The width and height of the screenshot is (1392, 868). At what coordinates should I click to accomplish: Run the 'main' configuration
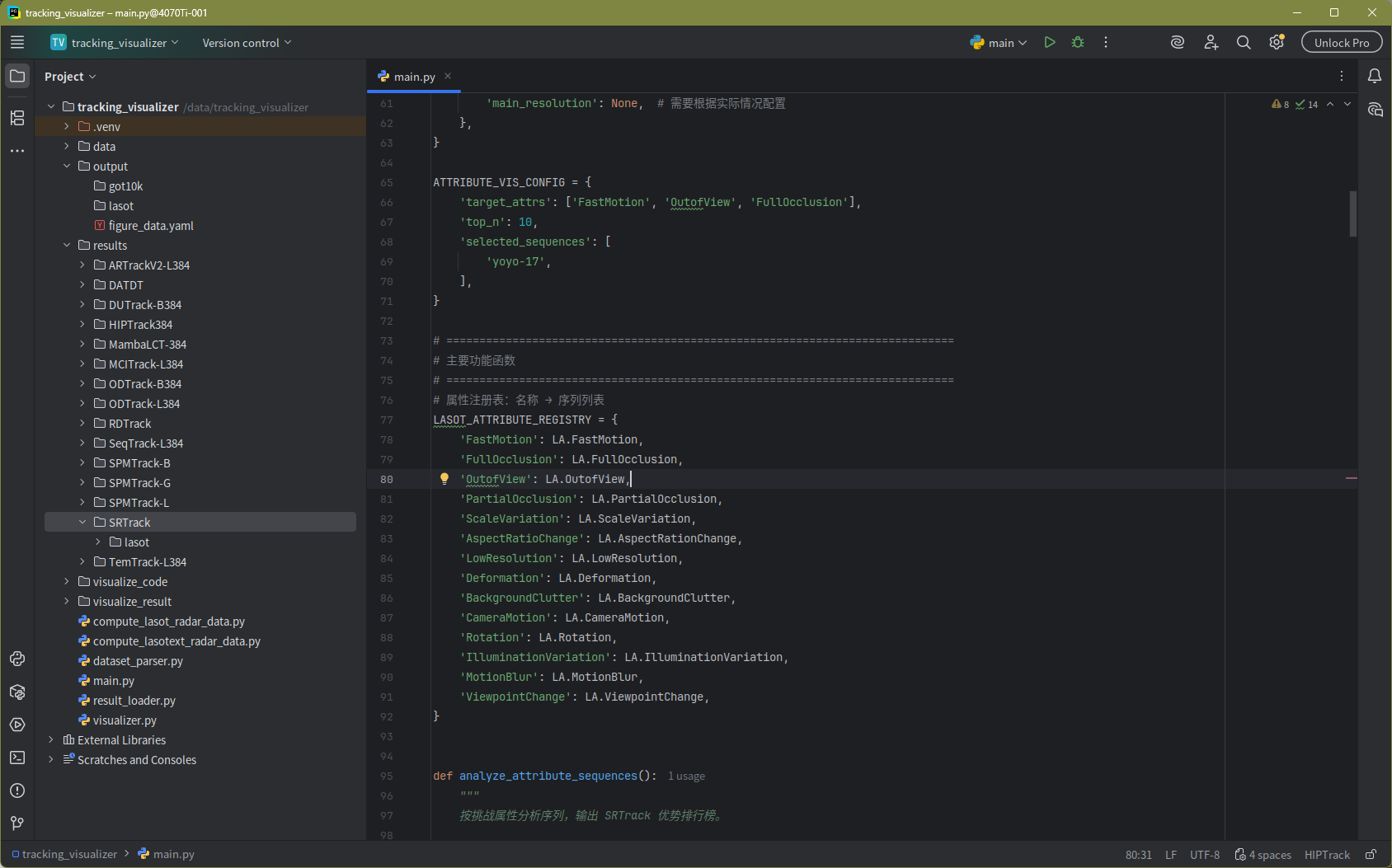click(x=1050, y=43)
